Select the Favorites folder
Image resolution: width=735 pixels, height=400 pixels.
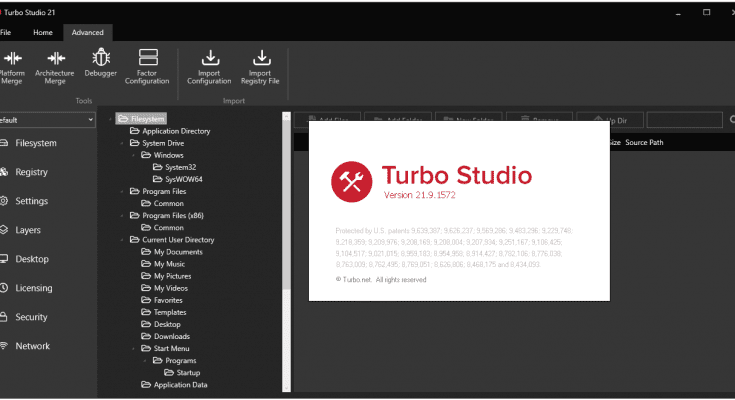(x=162, y=300)
